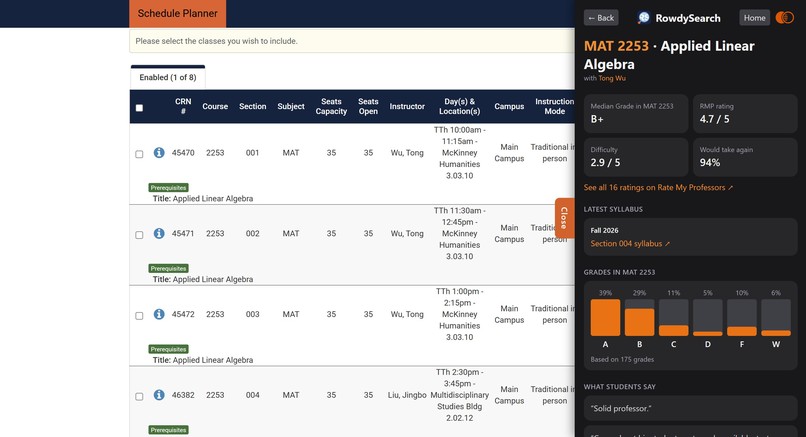Check the box for section 002

point(139,235)
